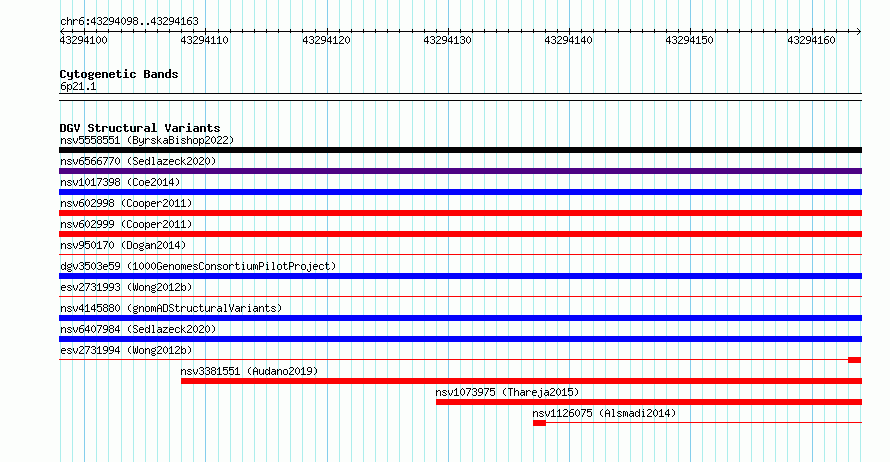Click the blue nsv6407984 variant bar
Viewport: 890px width, 462px height.
click(460, 339)
